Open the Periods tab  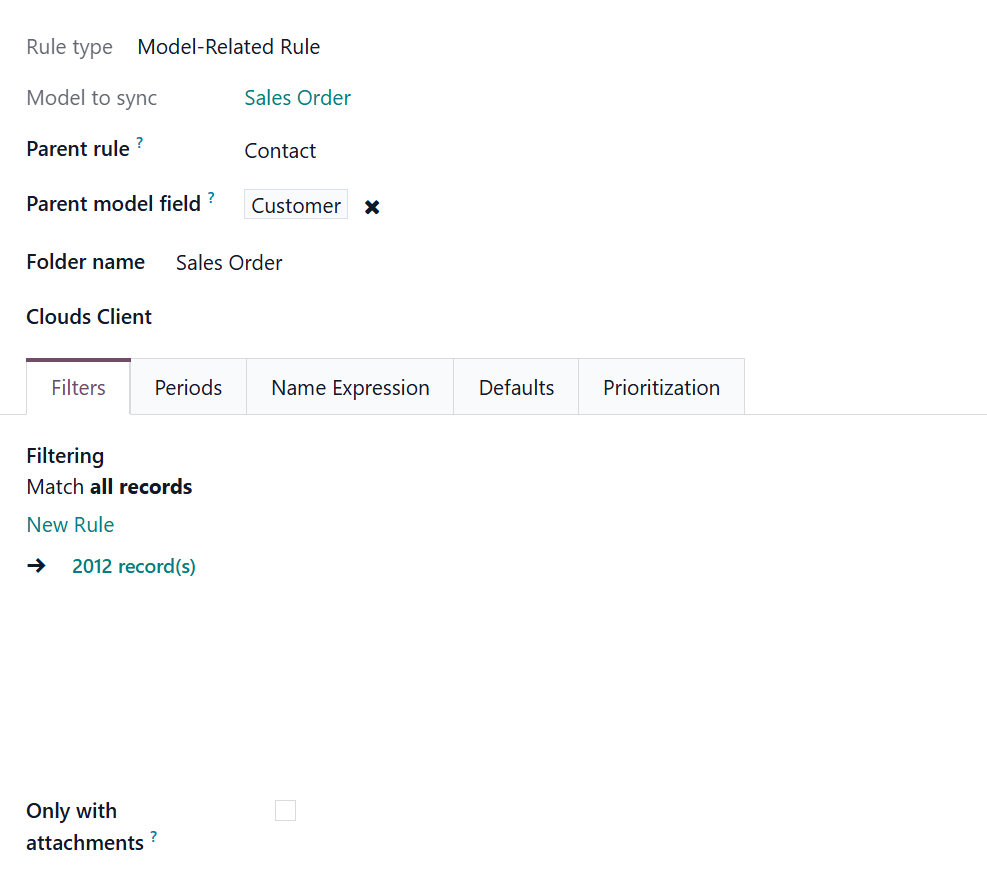[188, 388]
